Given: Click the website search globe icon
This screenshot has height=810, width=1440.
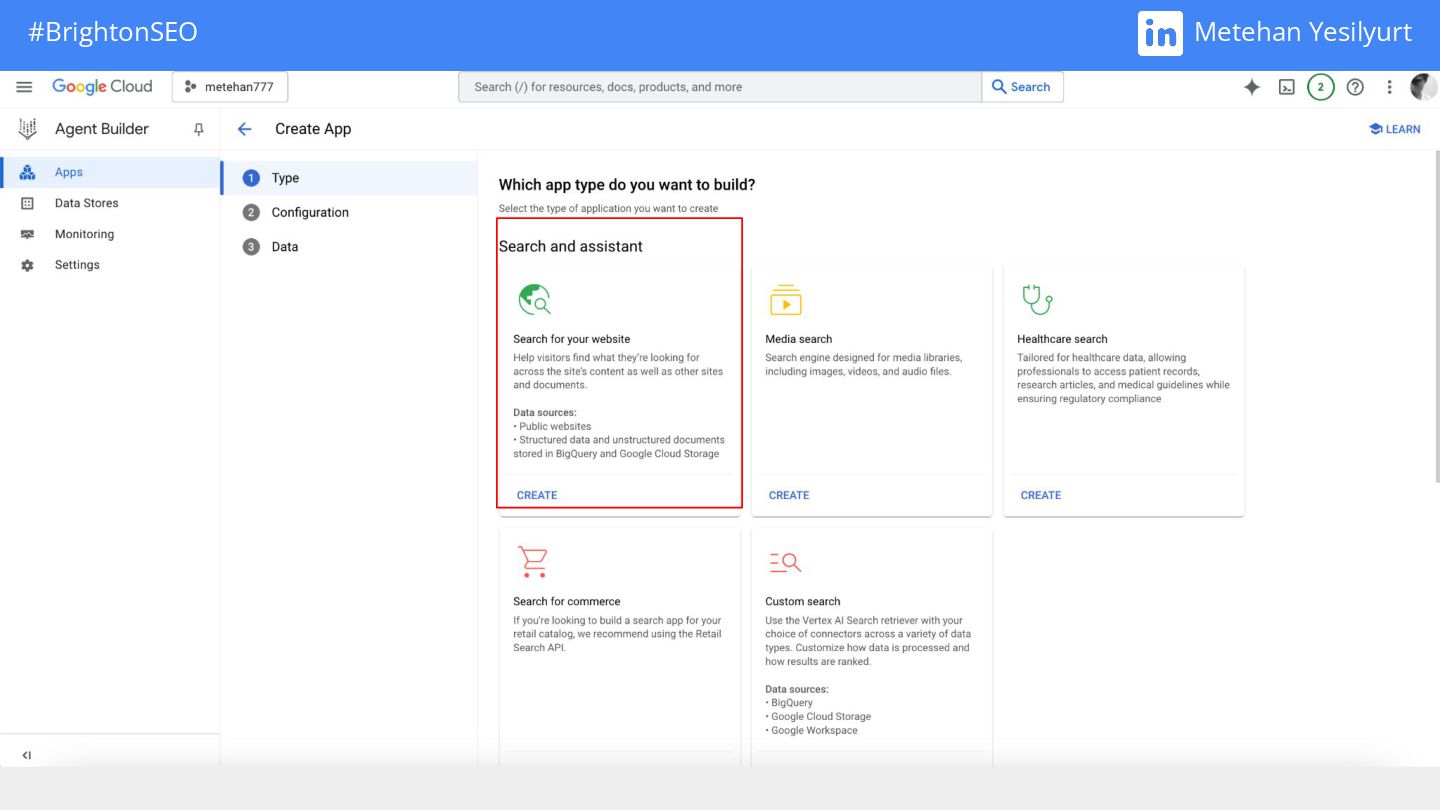Looking at the screenshot, I should tap(534, 299).
